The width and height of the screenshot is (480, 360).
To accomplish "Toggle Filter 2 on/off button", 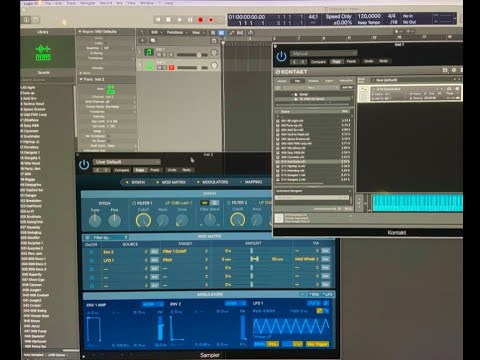I will pos(229,203).
